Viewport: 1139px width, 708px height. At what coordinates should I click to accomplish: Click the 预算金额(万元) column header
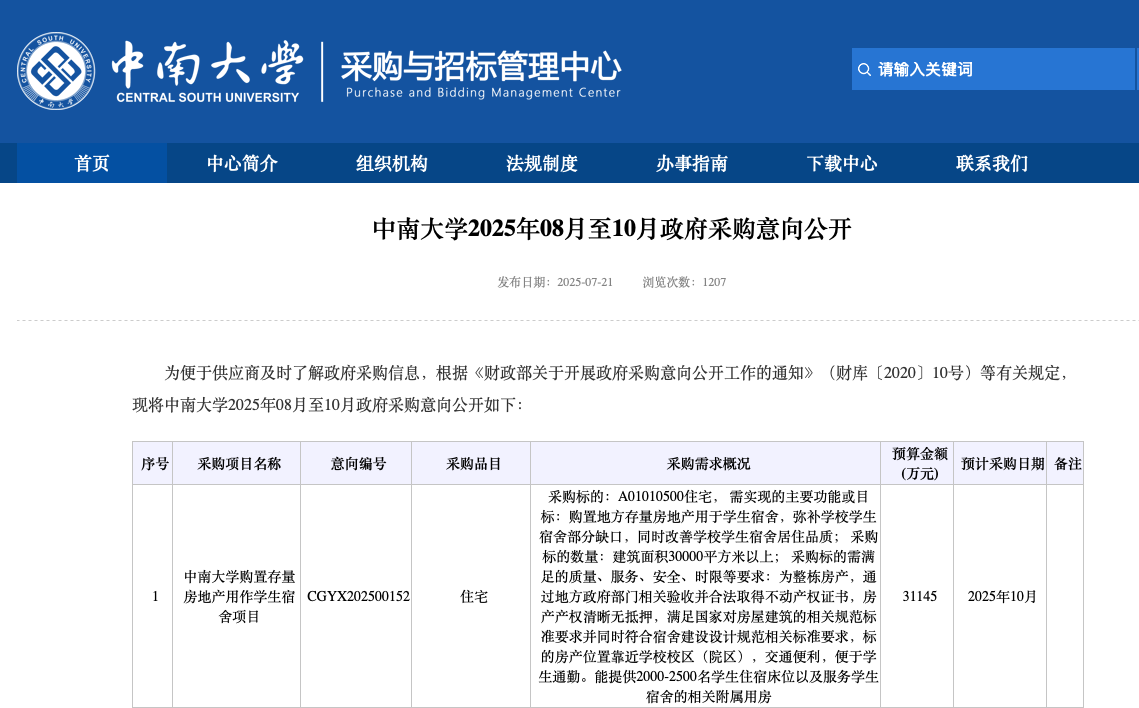pyautogui.click(x=919, y=463)
